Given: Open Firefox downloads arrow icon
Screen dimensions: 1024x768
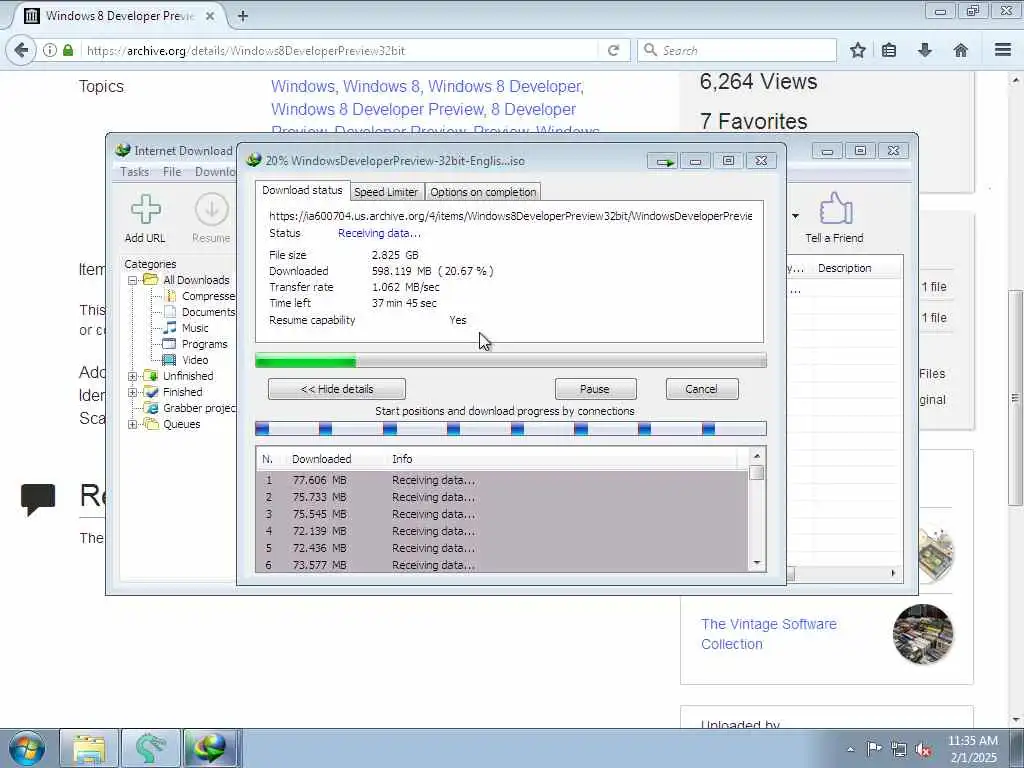Looking at the screenshot, I should (925, 50).
